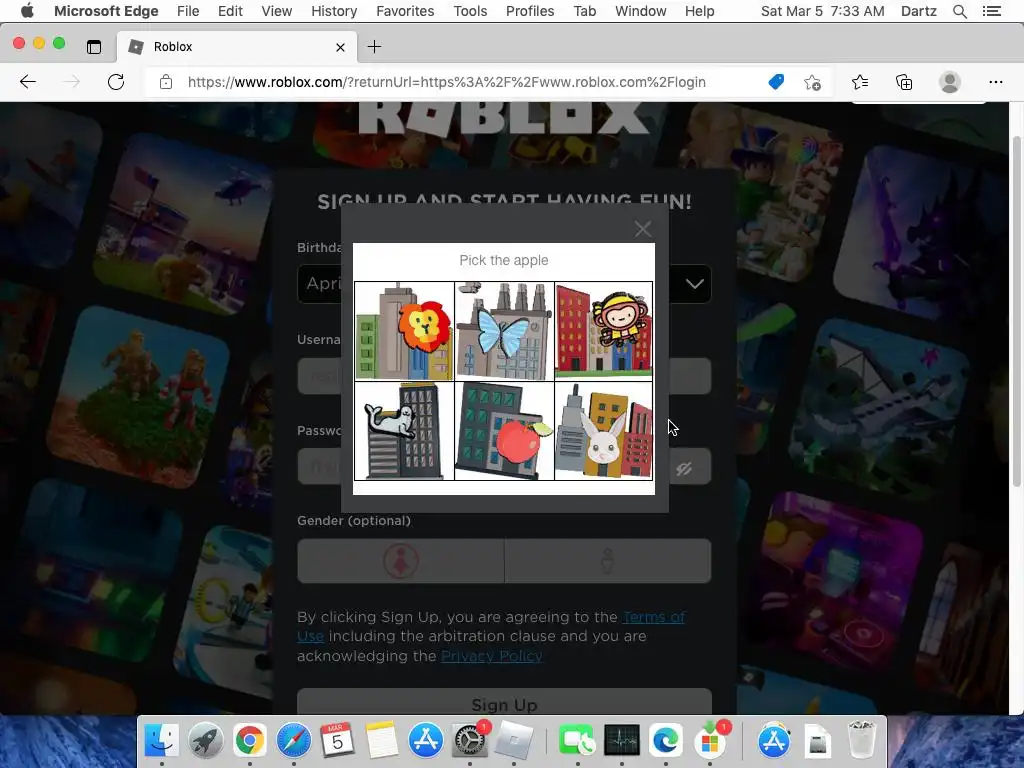Open System Preferences from the dock
The height and width of the screenshot is (768, 1024).
click(x=470, y=741)
